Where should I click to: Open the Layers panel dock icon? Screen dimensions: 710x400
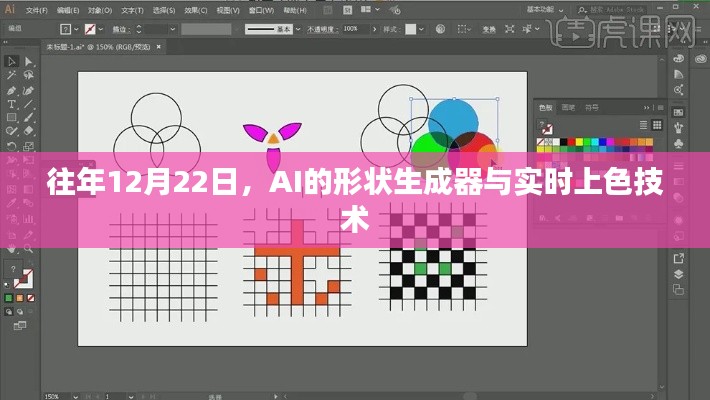coord(678,274)
